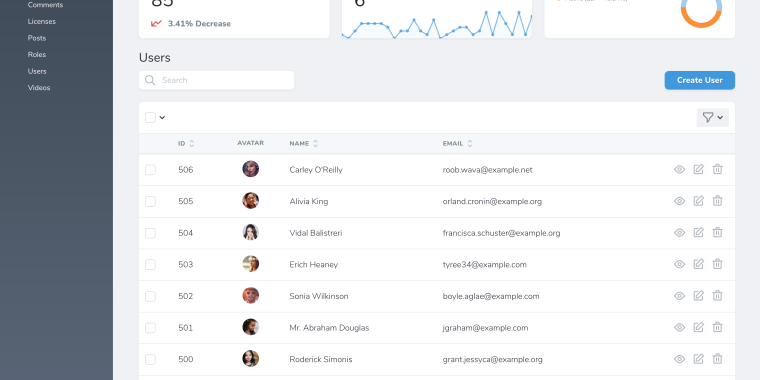
Task: Sort table by Name column
Action: [304, 143]
